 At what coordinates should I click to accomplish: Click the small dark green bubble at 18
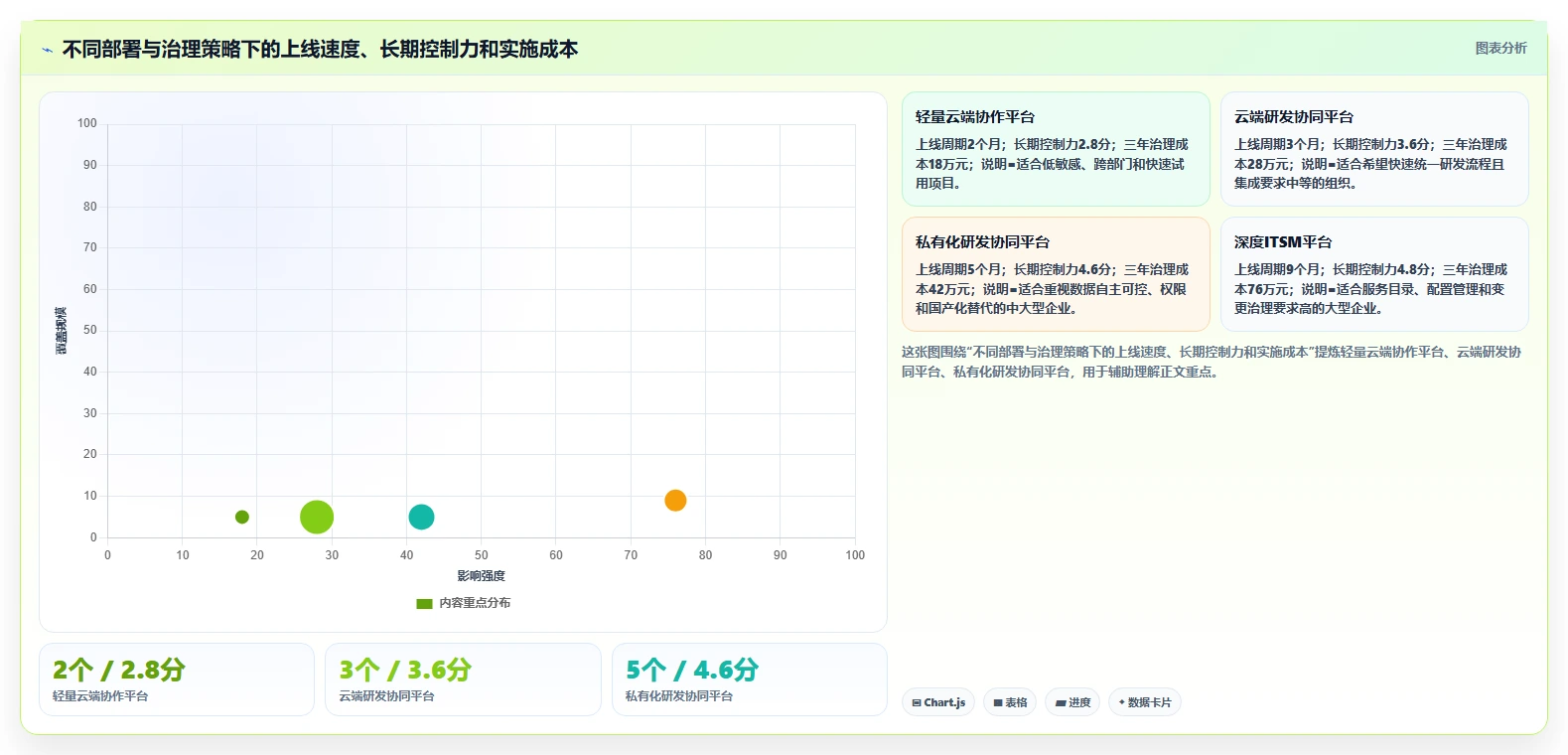point(241,517)
